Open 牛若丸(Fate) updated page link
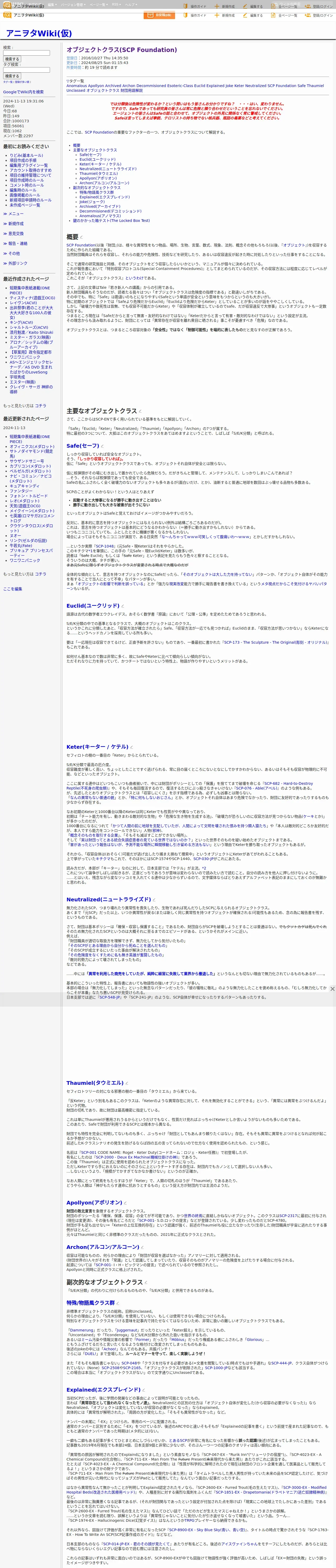 (20, 545)
